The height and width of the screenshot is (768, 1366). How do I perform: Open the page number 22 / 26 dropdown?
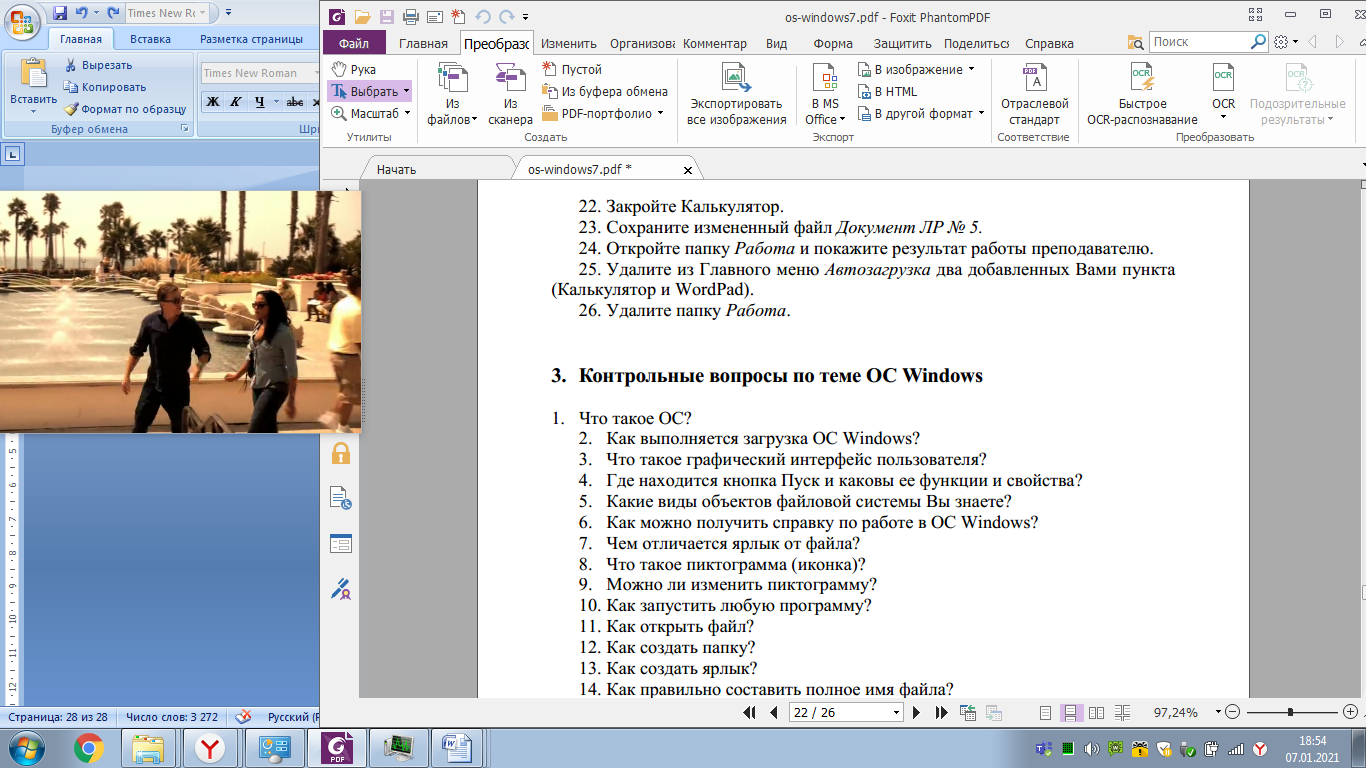[x=896, y=712]
